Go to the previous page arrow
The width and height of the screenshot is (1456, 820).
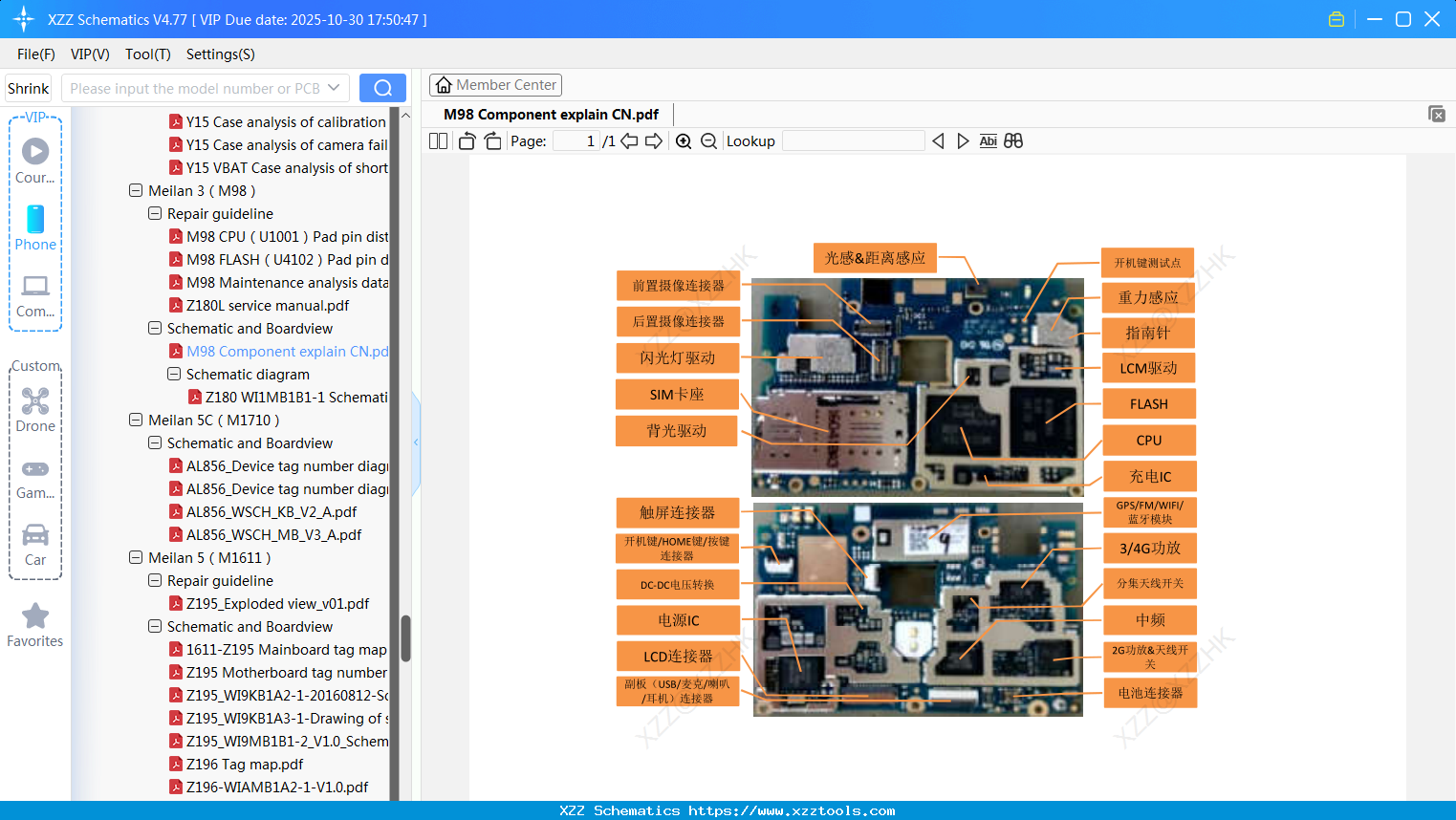628,140
